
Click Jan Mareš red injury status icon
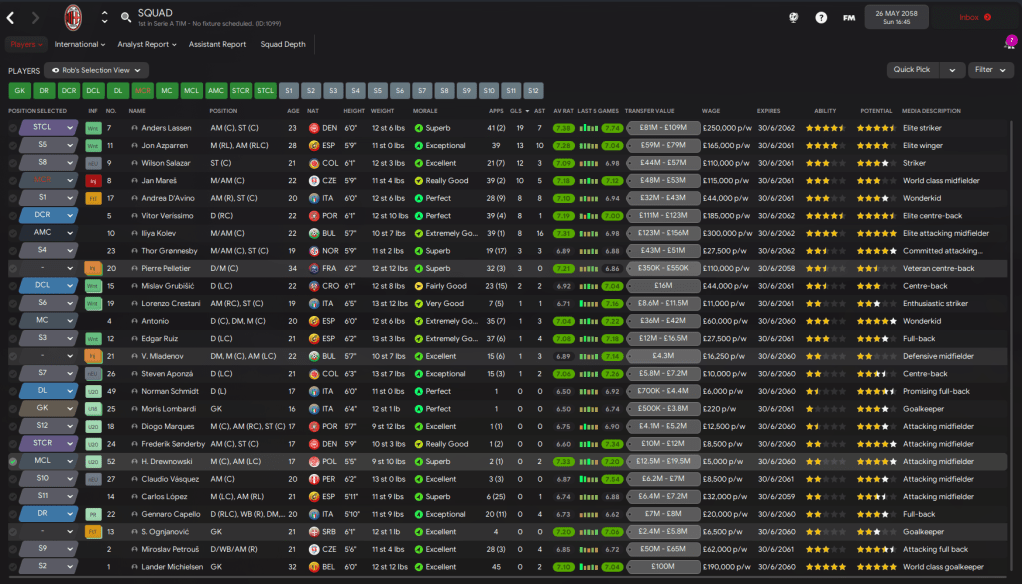click(x=93, y=181)
